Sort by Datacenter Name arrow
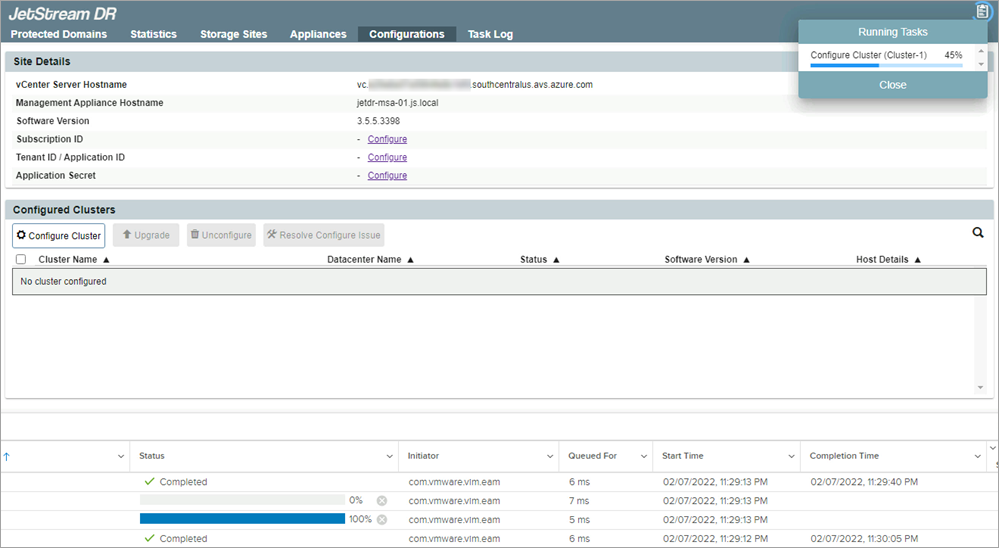Viewport: 999px width, 548px height. pyautogui.click(x=410, y=260)
